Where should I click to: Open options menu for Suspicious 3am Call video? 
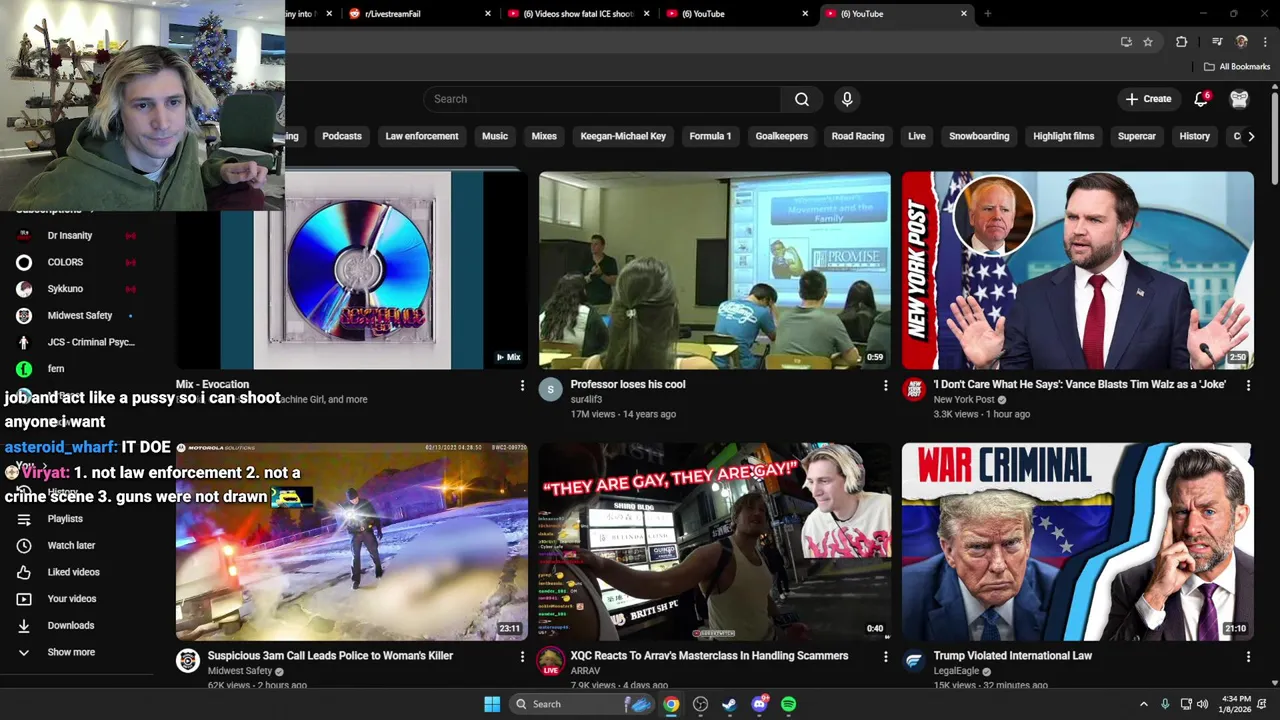coord(522,656)
